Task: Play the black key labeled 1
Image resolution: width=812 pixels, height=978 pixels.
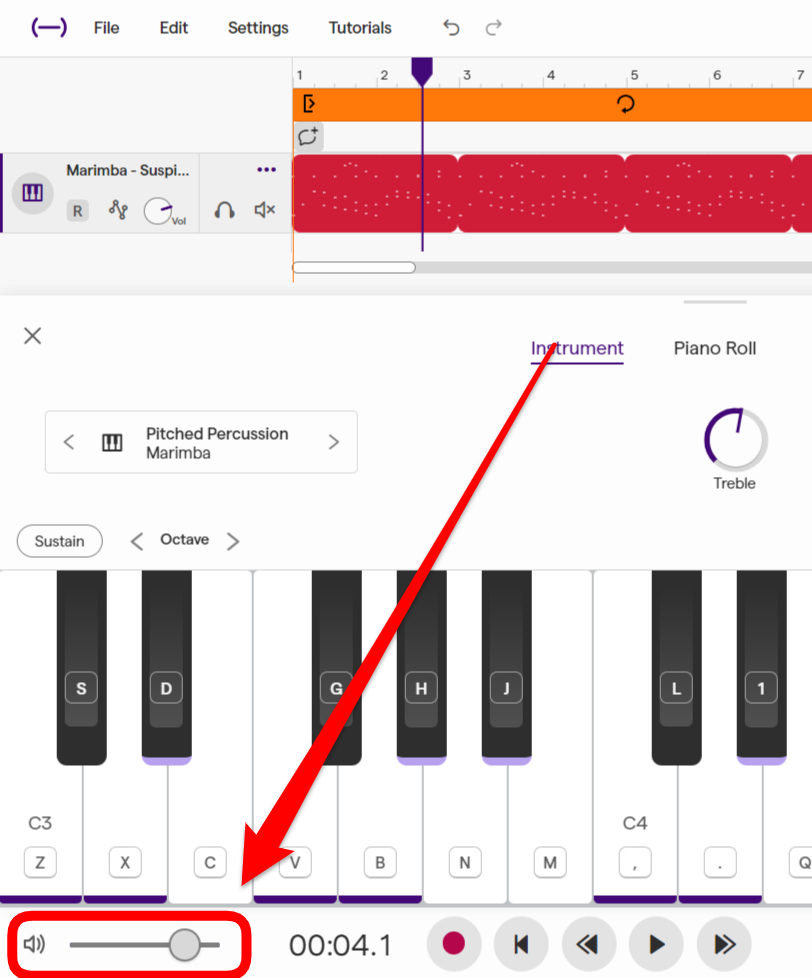Action: 761,667
